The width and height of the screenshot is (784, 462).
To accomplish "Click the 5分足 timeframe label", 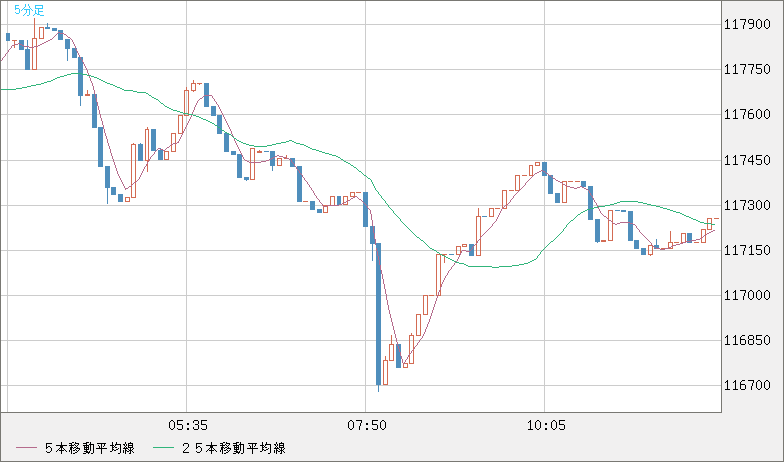I will coord(29,10).
